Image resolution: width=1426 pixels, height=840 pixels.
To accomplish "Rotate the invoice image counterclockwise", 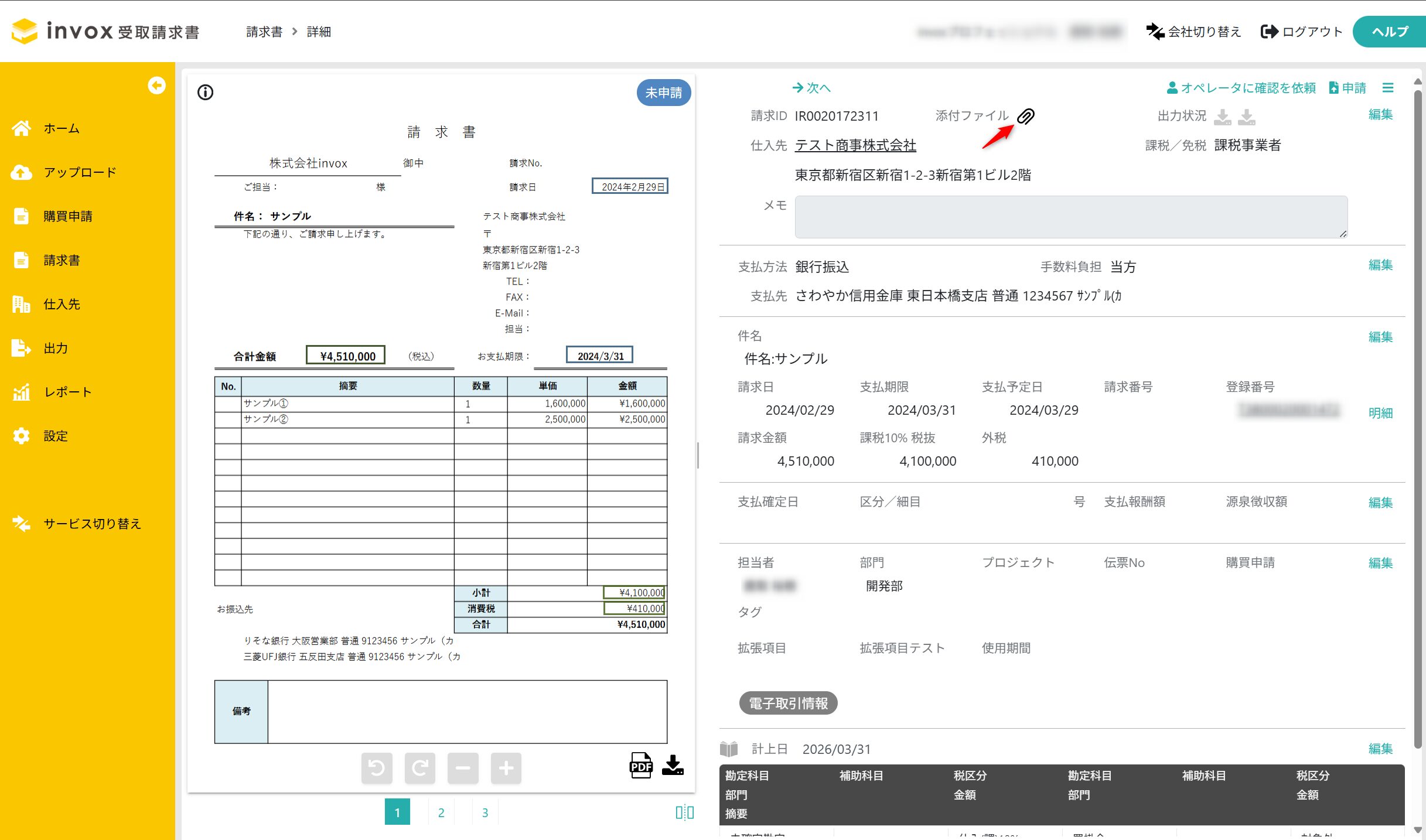I will click(377, 767).
